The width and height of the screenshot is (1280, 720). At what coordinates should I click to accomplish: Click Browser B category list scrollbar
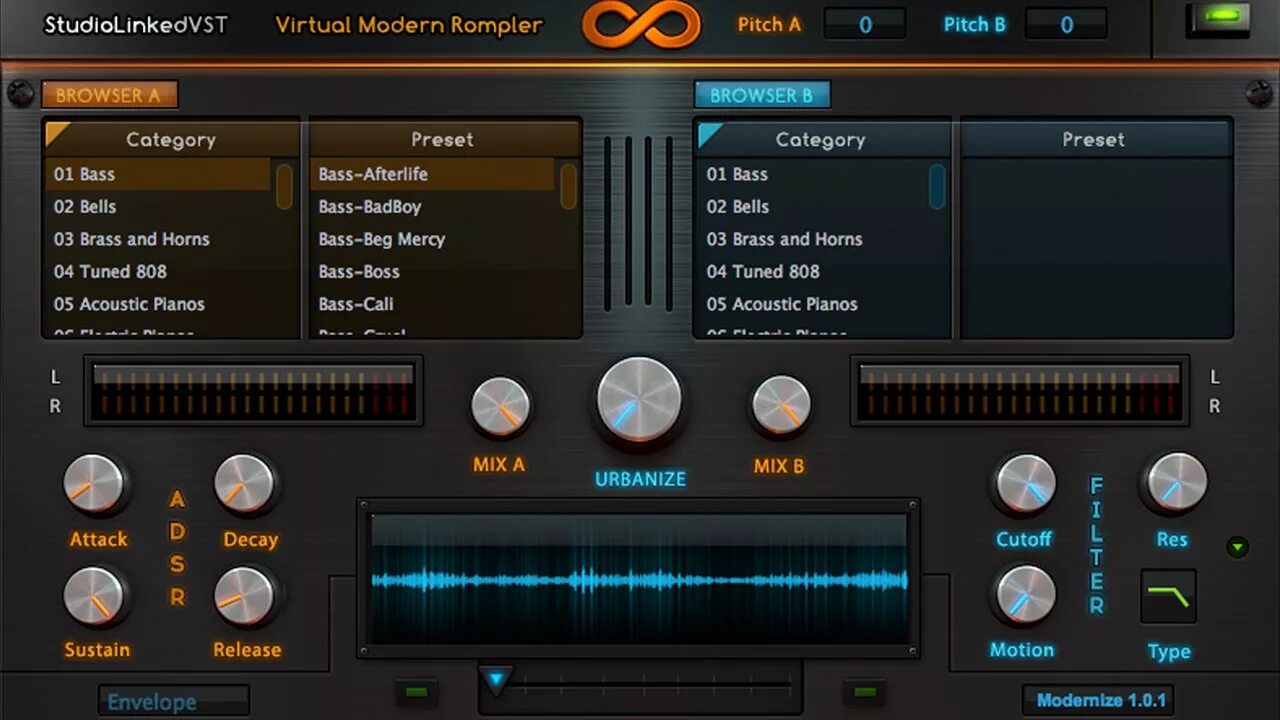937,187
